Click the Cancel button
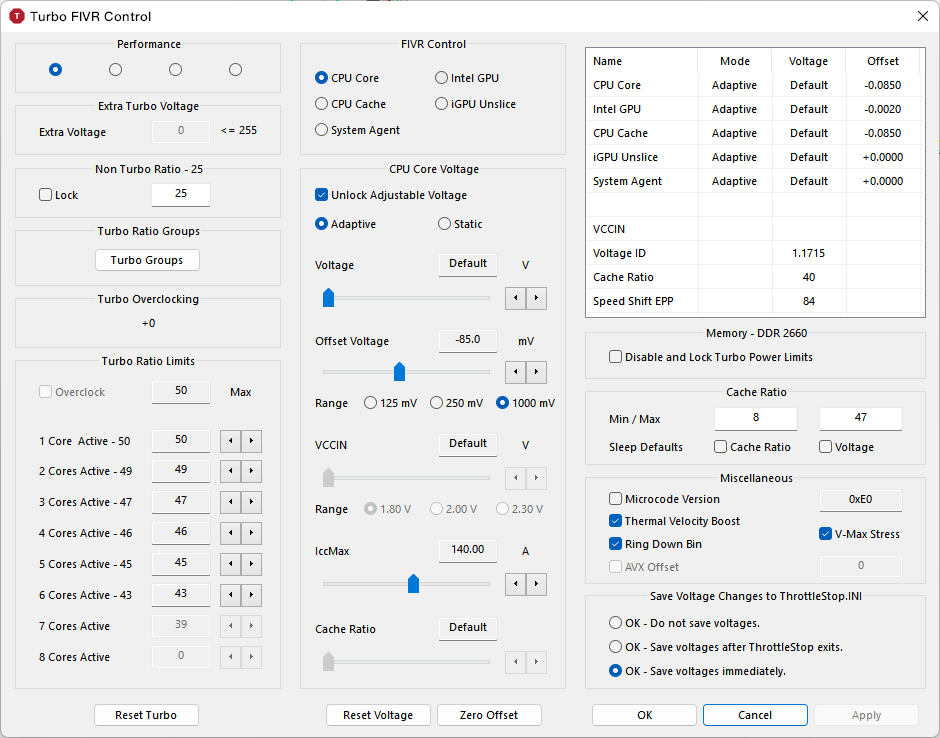 [x=755, y=715]
